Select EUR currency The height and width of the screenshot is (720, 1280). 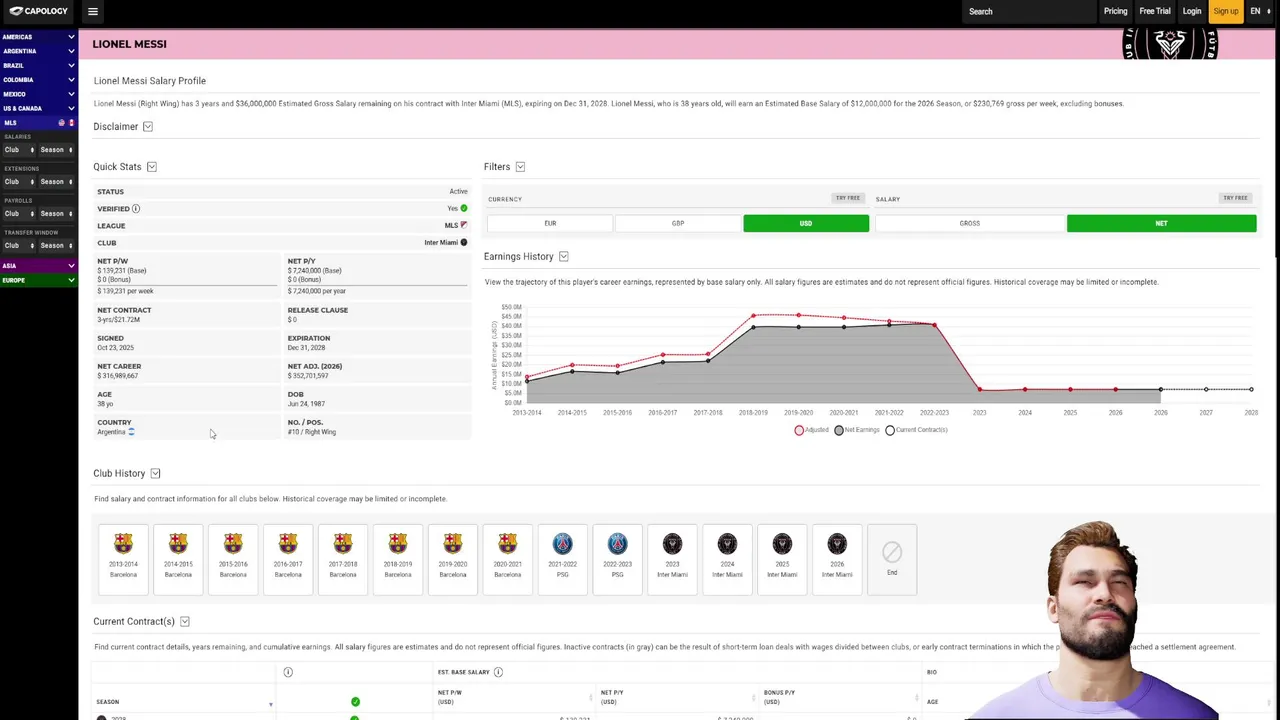click(550, 223)
